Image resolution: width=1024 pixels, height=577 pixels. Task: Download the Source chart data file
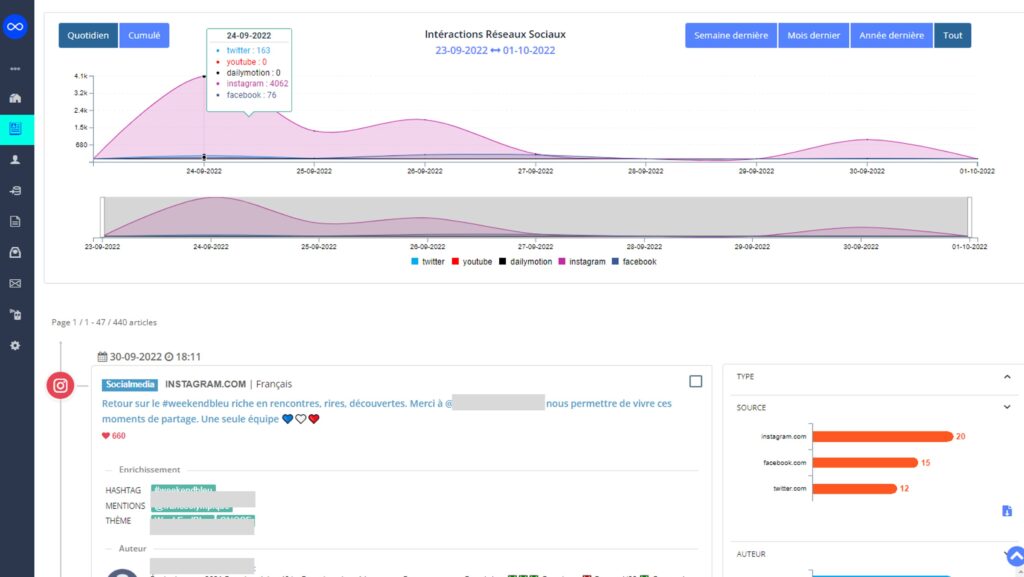click(x=1007, y=511)
